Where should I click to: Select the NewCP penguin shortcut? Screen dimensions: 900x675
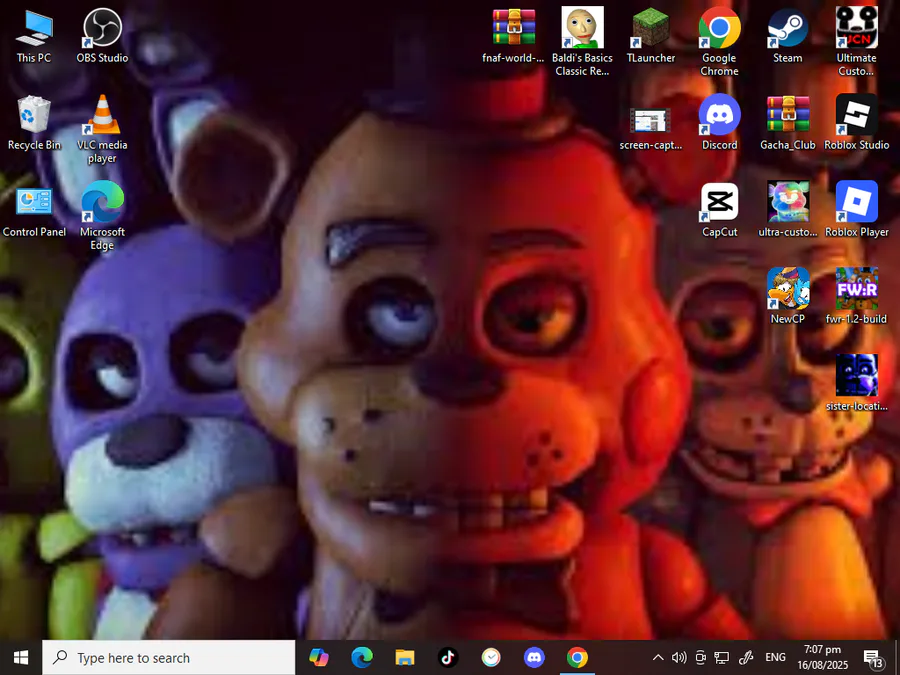click(788, 297)
